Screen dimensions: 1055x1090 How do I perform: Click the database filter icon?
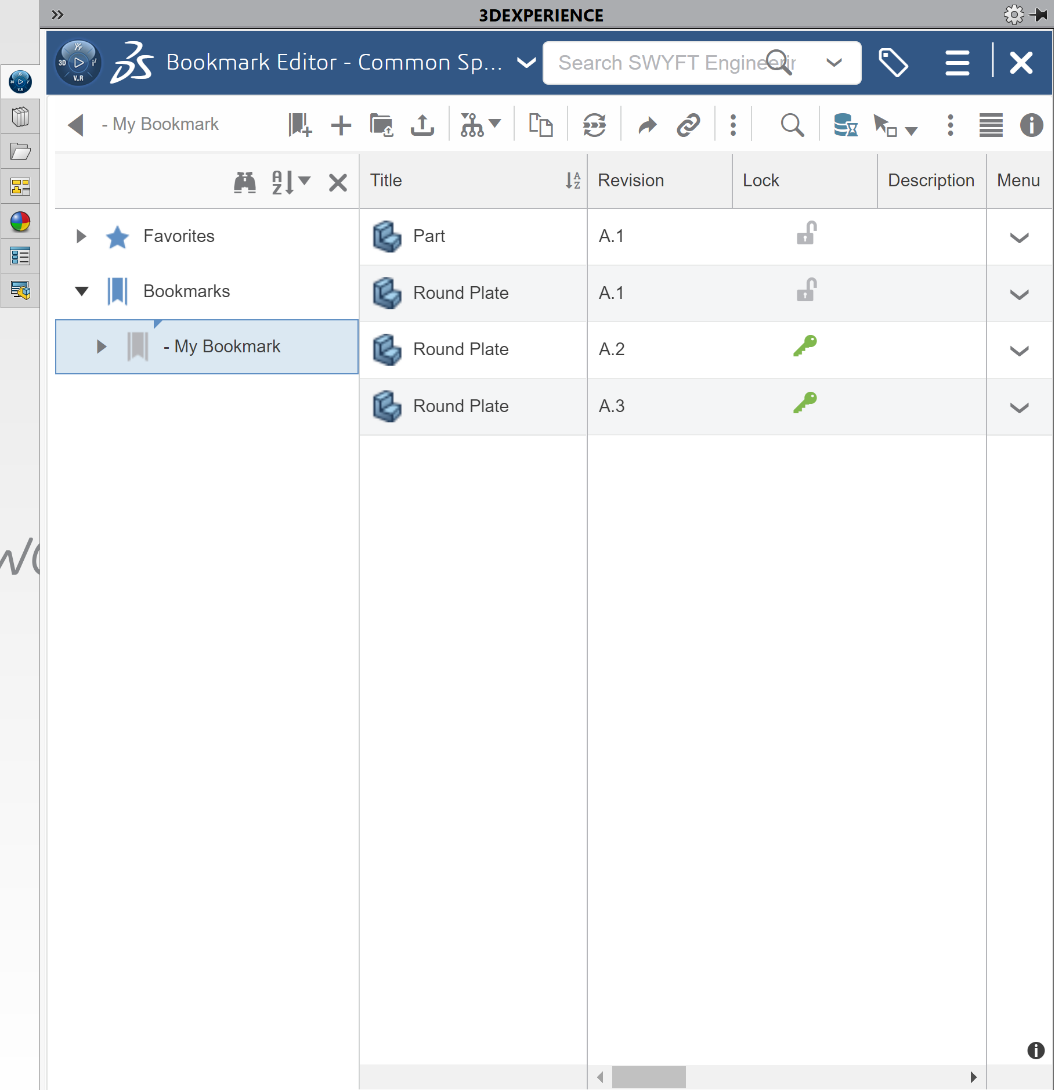pyautogui.click(x=845, y=125)
